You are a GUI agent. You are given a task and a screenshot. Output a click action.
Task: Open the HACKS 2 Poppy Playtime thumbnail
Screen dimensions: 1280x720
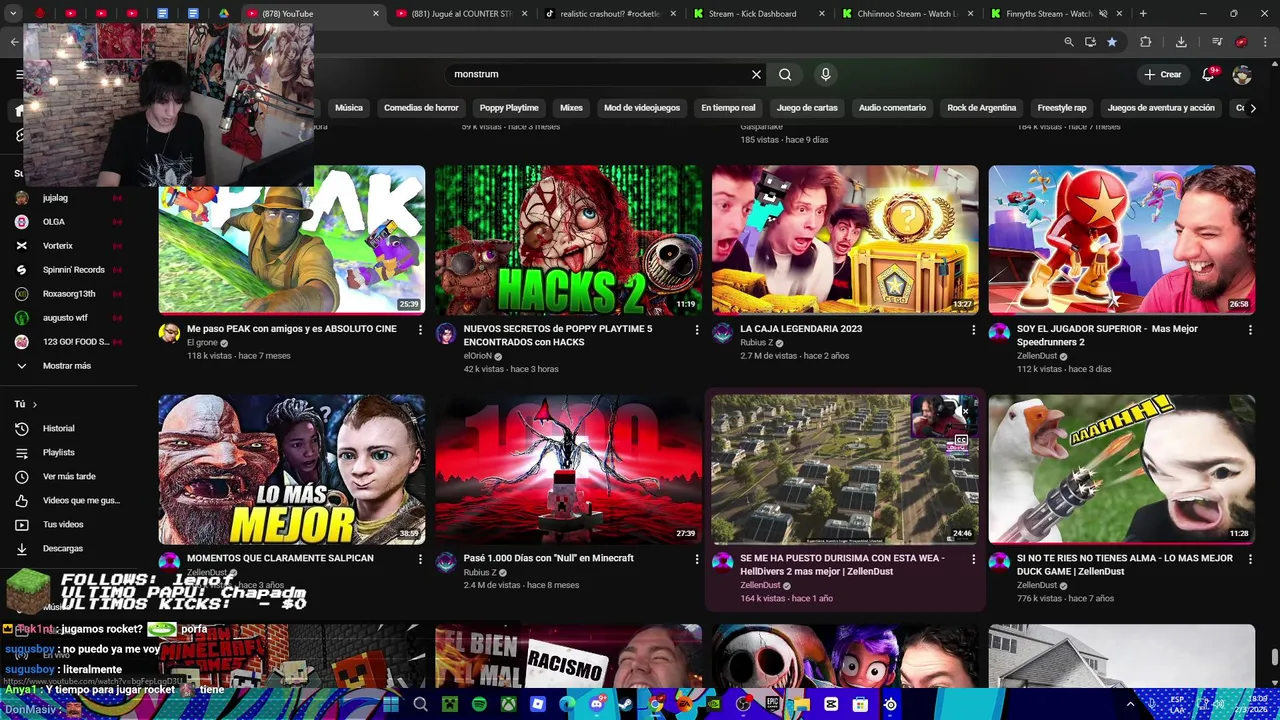point(568,240)
